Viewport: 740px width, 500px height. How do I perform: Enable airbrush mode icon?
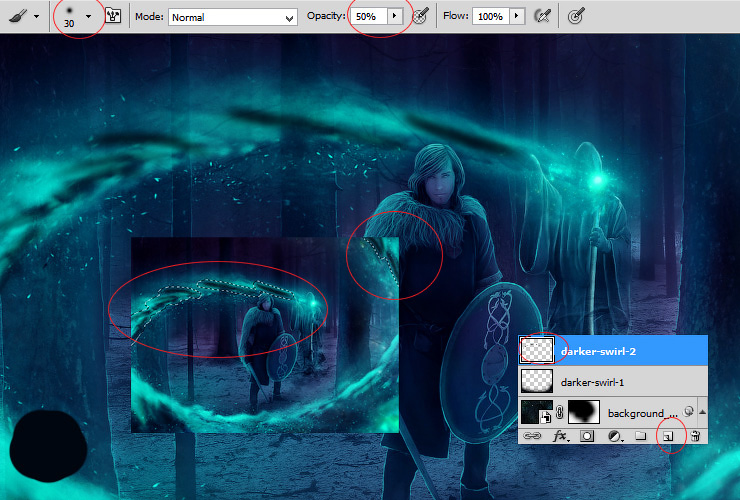click(x=543, y=16)
